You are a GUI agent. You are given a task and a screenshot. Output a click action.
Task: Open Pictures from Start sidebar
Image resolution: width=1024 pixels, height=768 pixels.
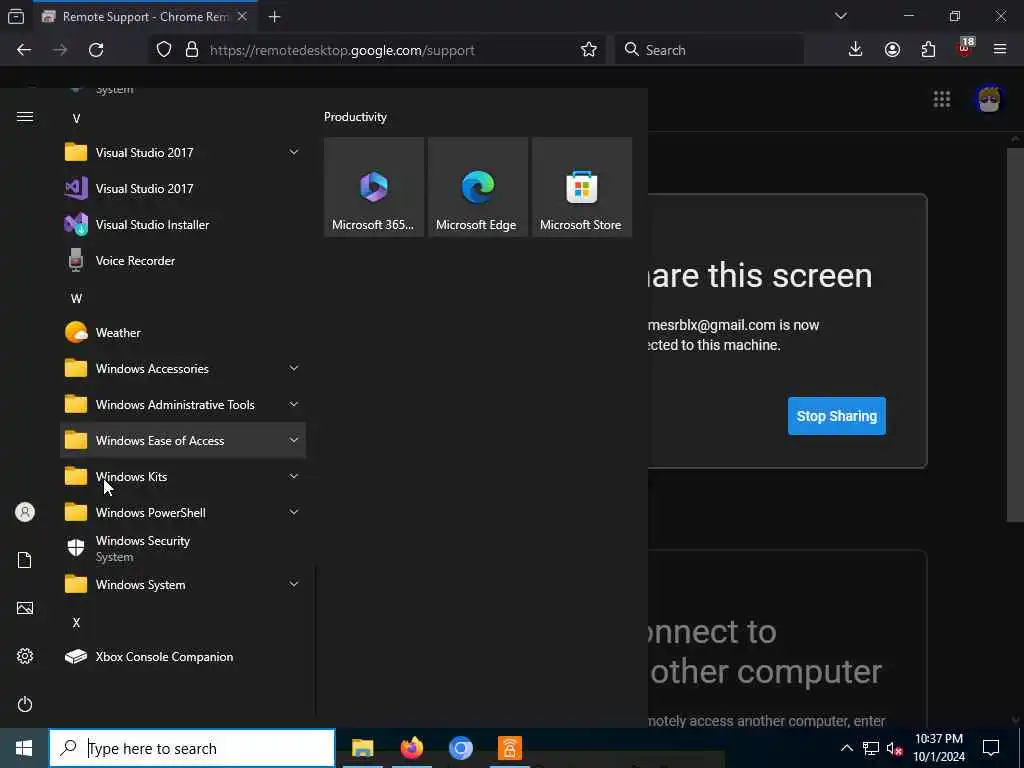25,609
